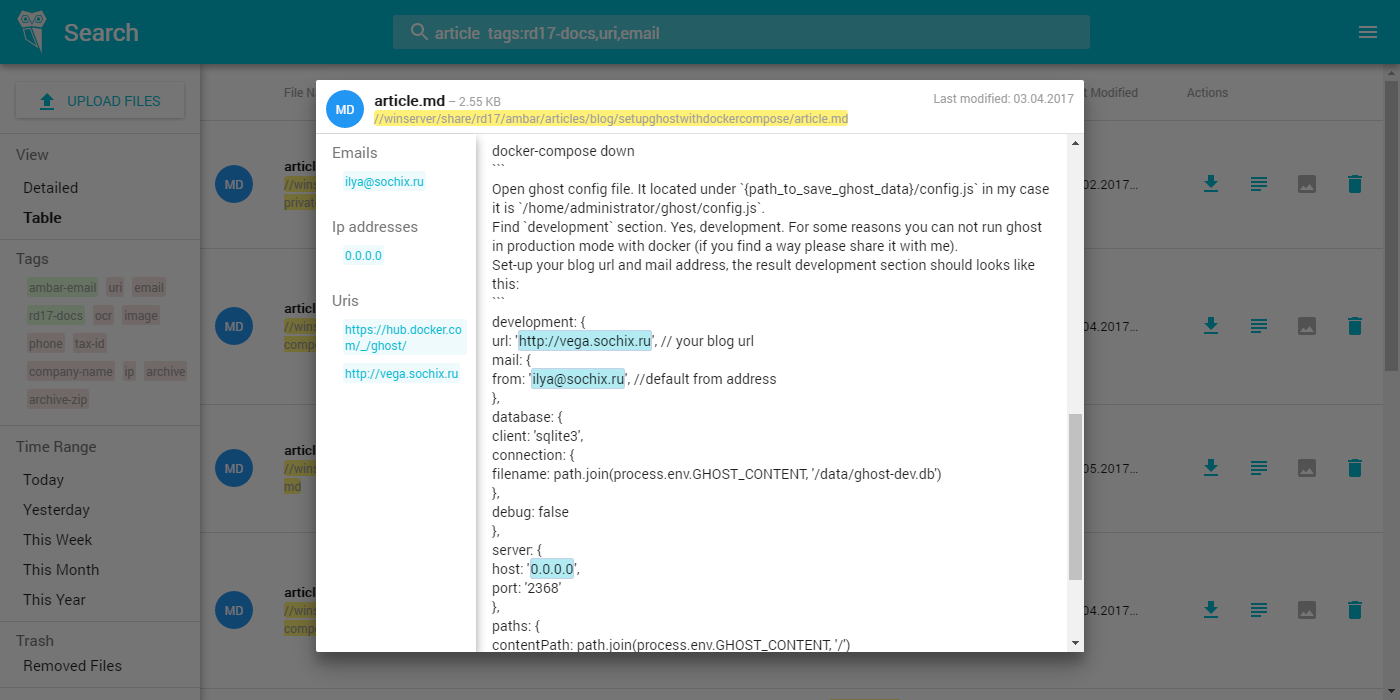This screenshot has height=700, width=1400.
Task: Select the uri tag in sidebar
Action: pyautogui.click(x=115, y=288)
